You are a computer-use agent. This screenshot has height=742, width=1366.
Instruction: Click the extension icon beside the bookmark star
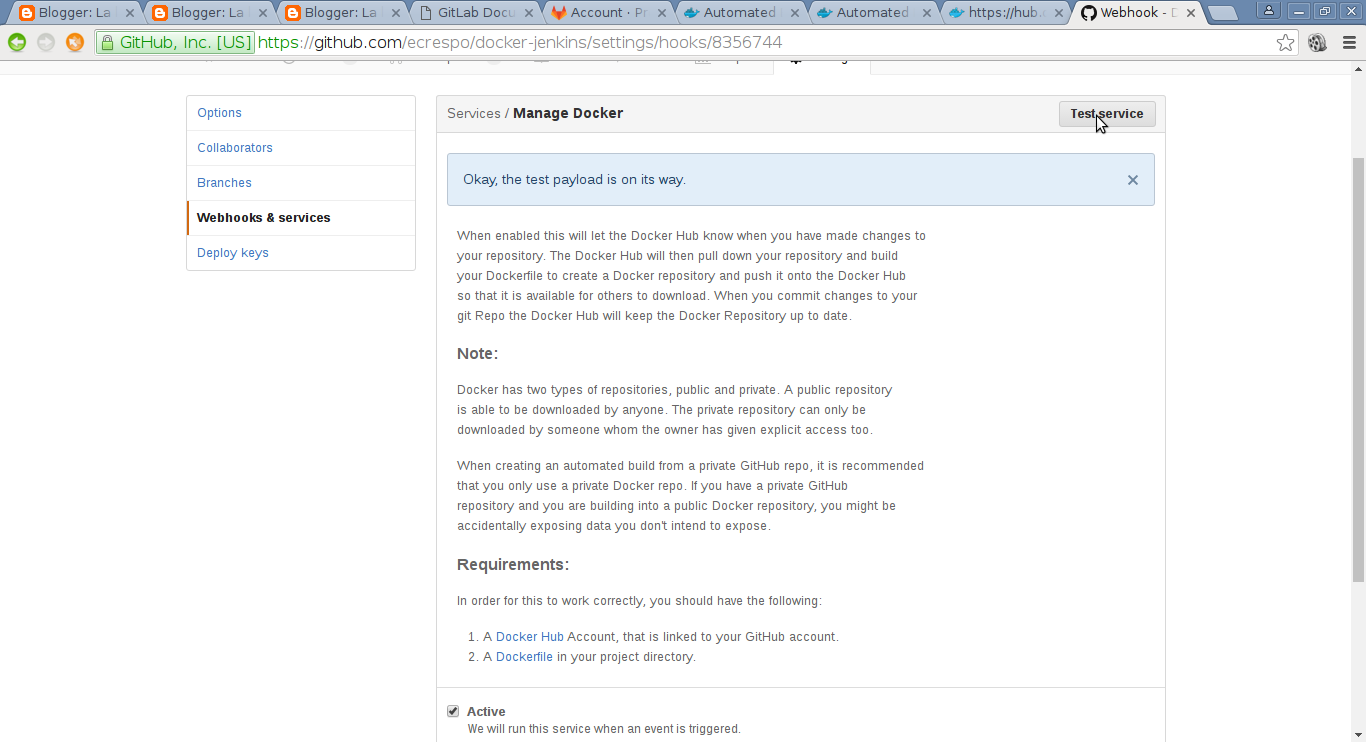coord(1317,43)
